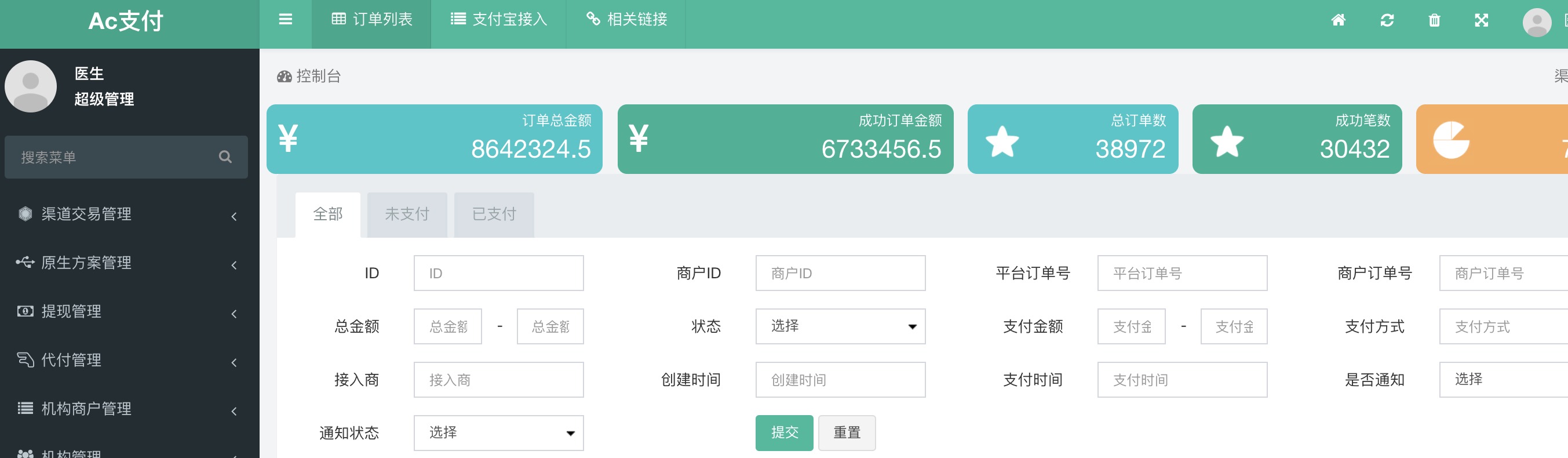The width and height of the screenshot is (1568, 458).
Task: Click the 原生方案管理 USB icon
Action: (x=25, y=262)
